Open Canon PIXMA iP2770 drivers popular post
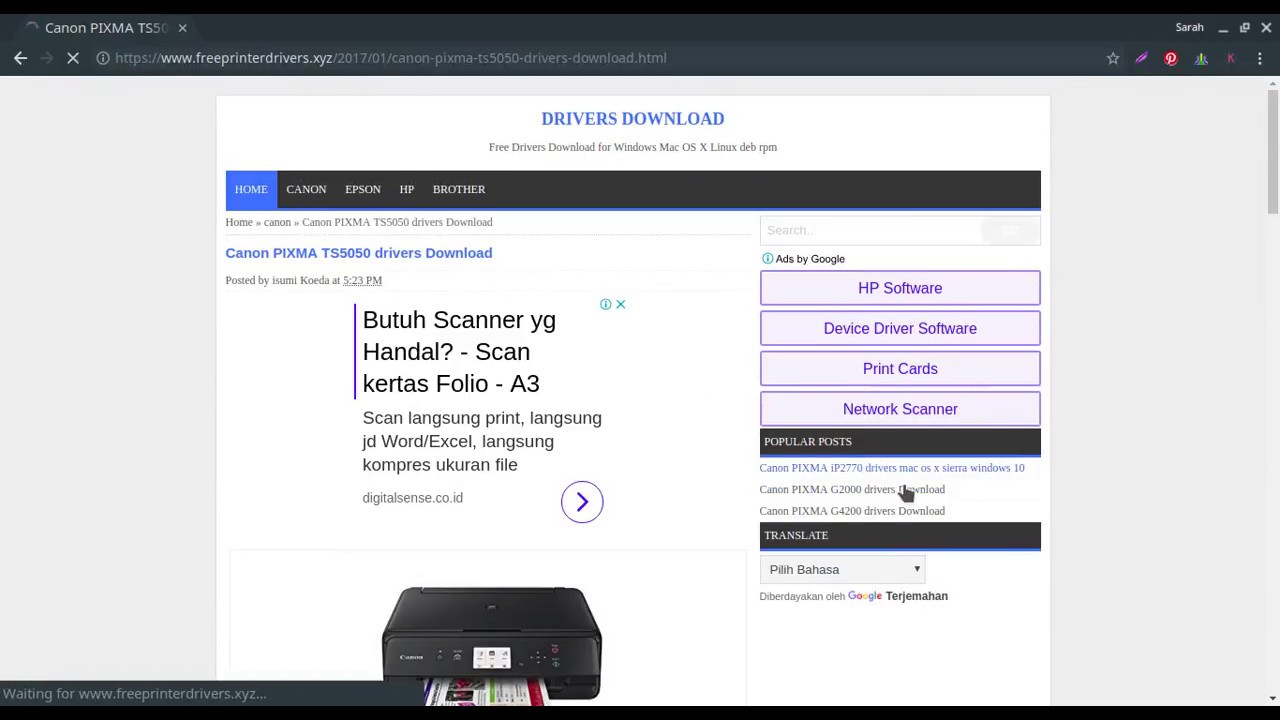1280x720 pixels. 892,468
